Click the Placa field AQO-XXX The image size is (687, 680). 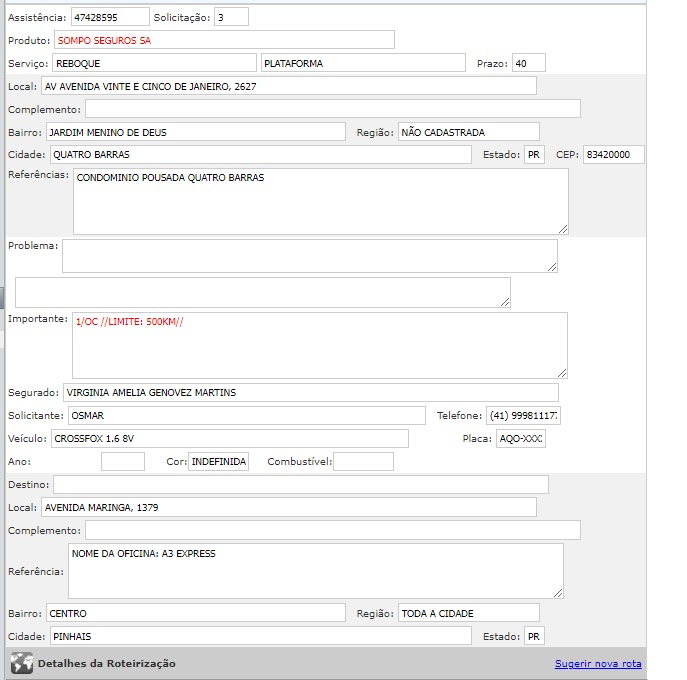point(521,438)
